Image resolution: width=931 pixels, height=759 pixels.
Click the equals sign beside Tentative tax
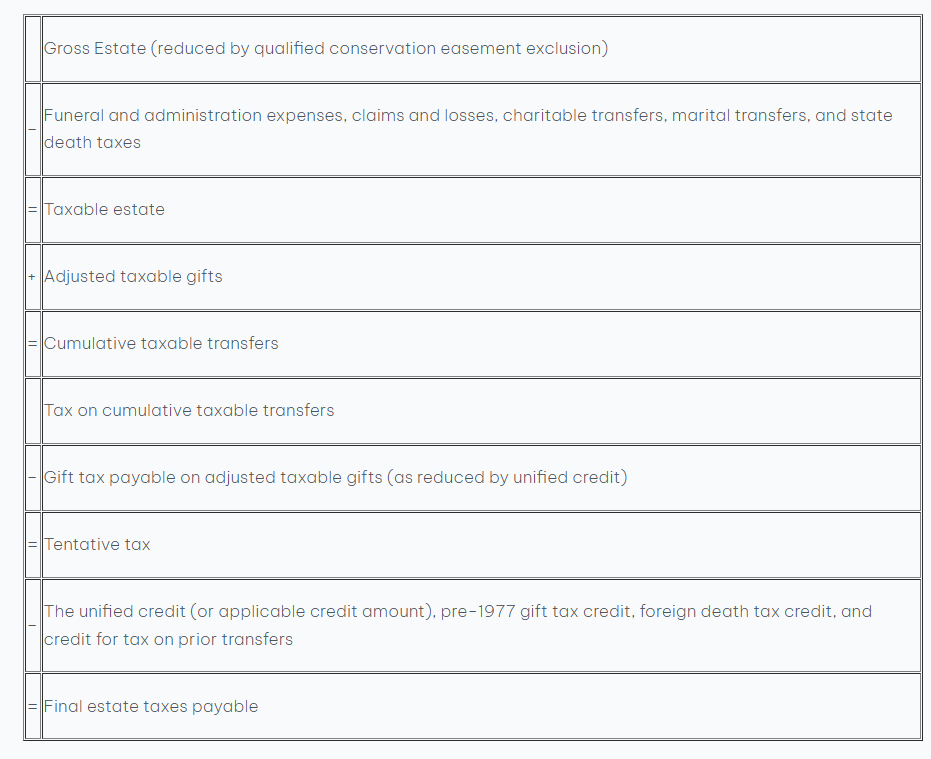pos(32,545)
